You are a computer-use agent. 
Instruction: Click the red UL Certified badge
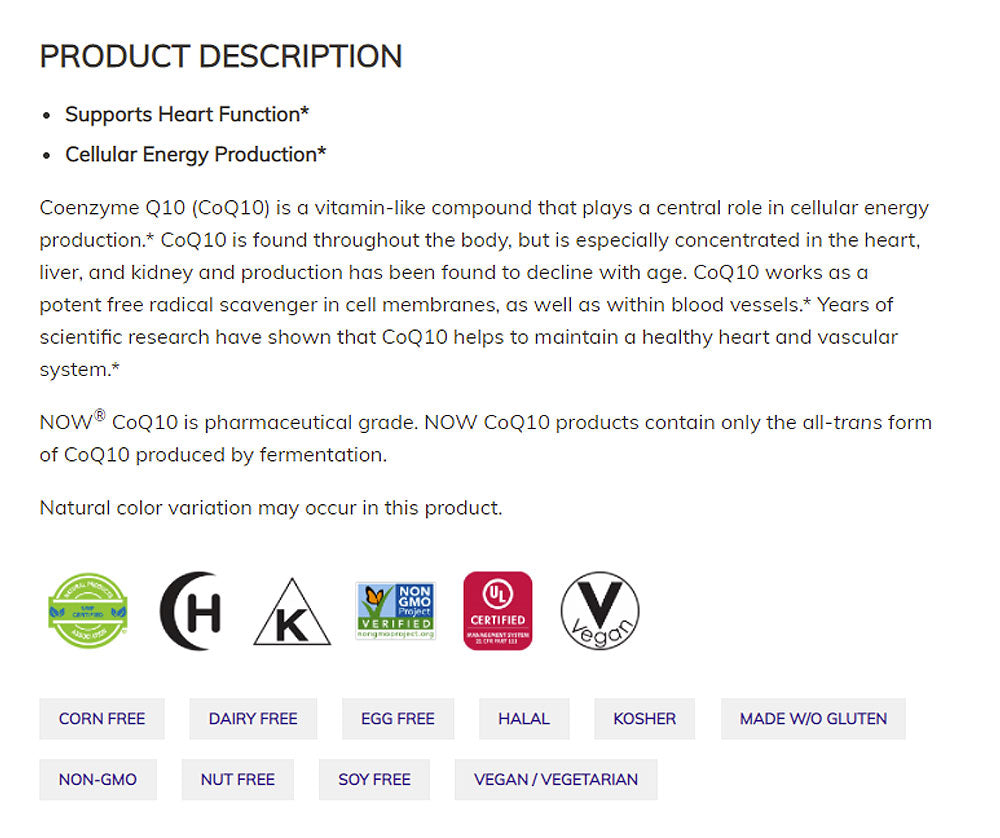[x=497, y=611]
